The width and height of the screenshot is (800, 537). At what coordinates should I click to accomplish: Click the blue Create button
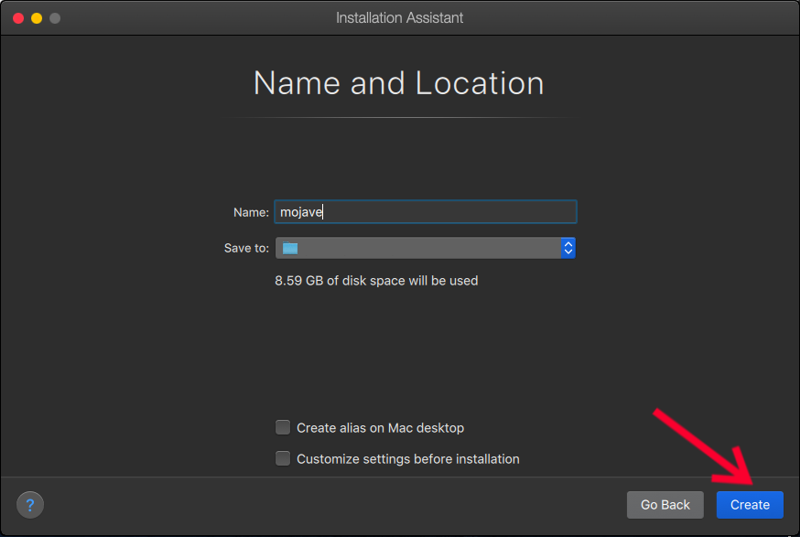[749, 505]
